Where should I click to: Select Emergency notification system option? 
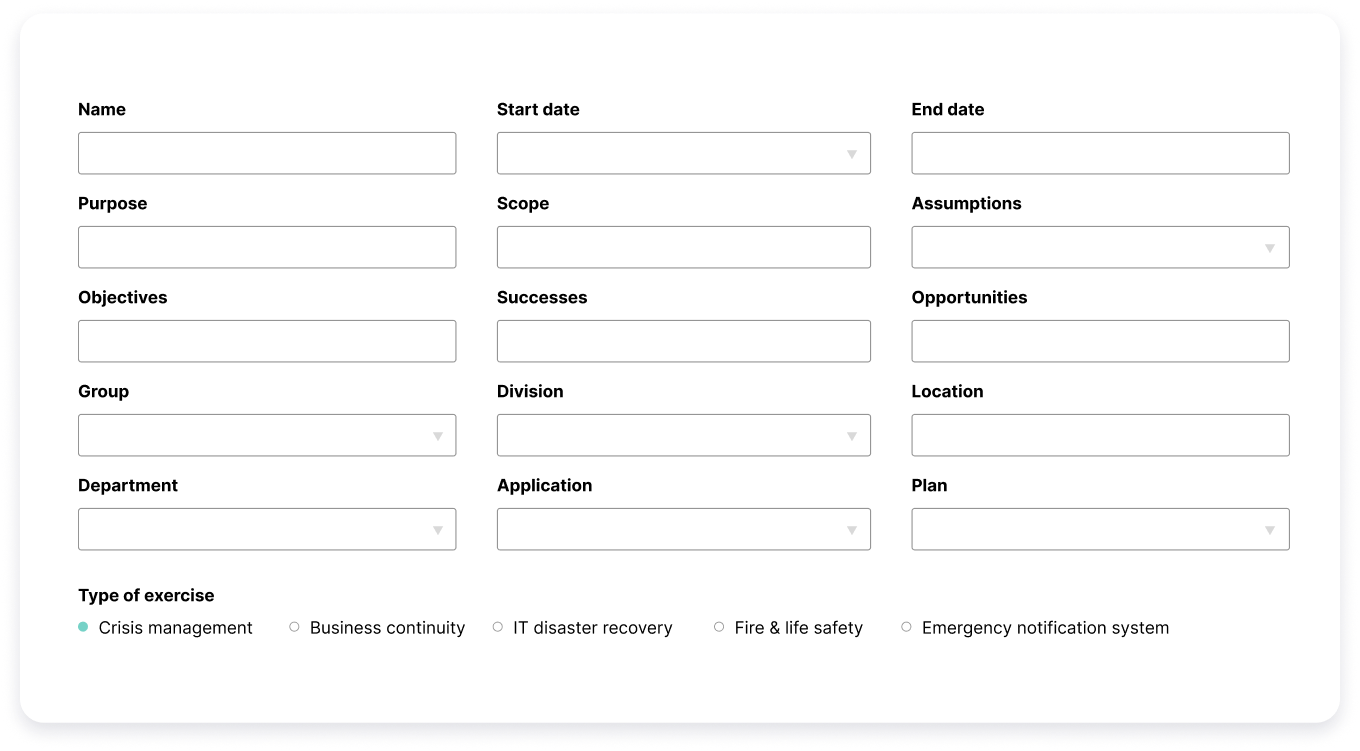click(906, 627)
